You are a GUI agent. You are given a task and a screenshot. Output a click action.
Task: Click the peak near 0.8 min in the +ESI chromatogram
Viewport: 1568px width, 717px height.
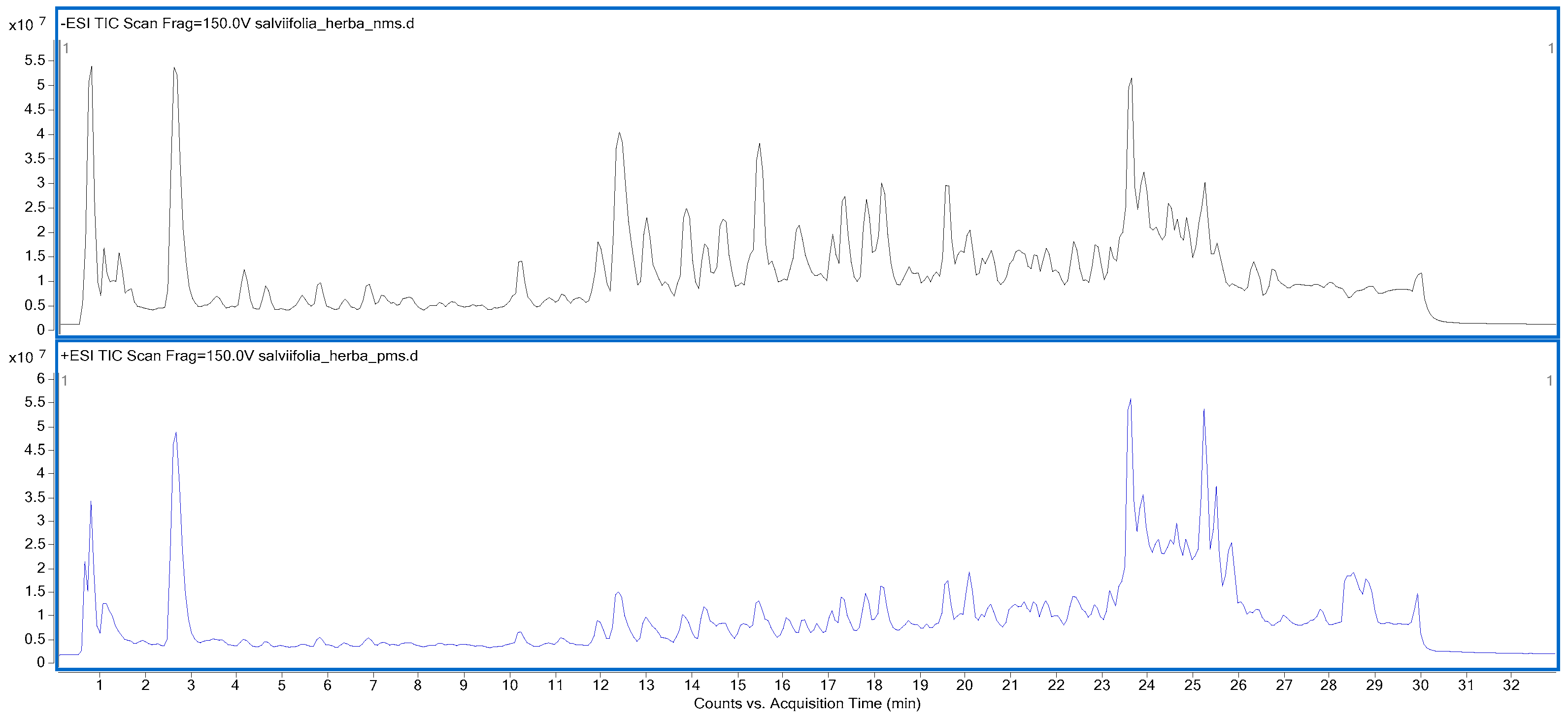tap(91, 503)
